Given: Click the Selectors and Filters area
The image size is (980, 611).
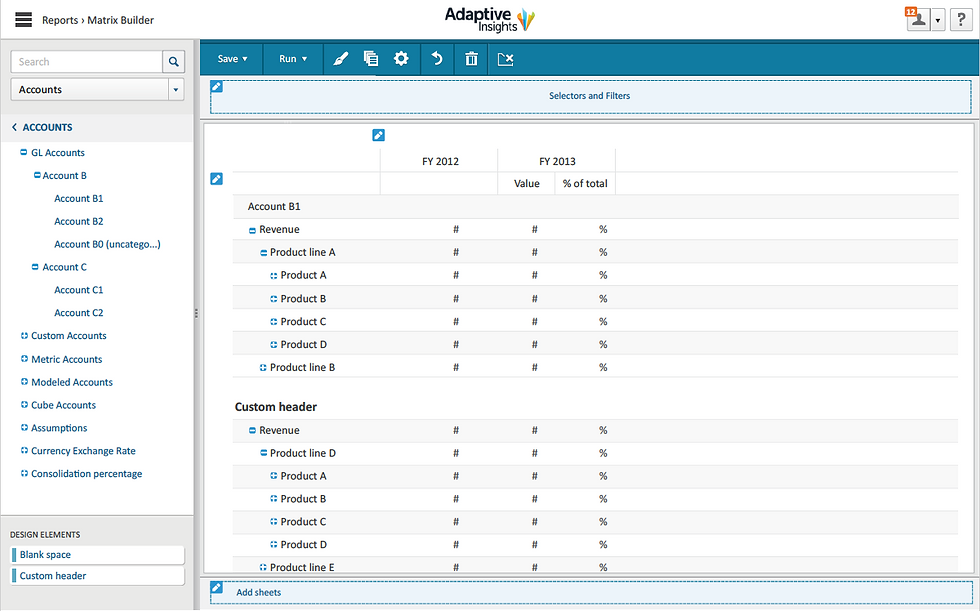Looking at the screenshot, I should pos(591,96).
